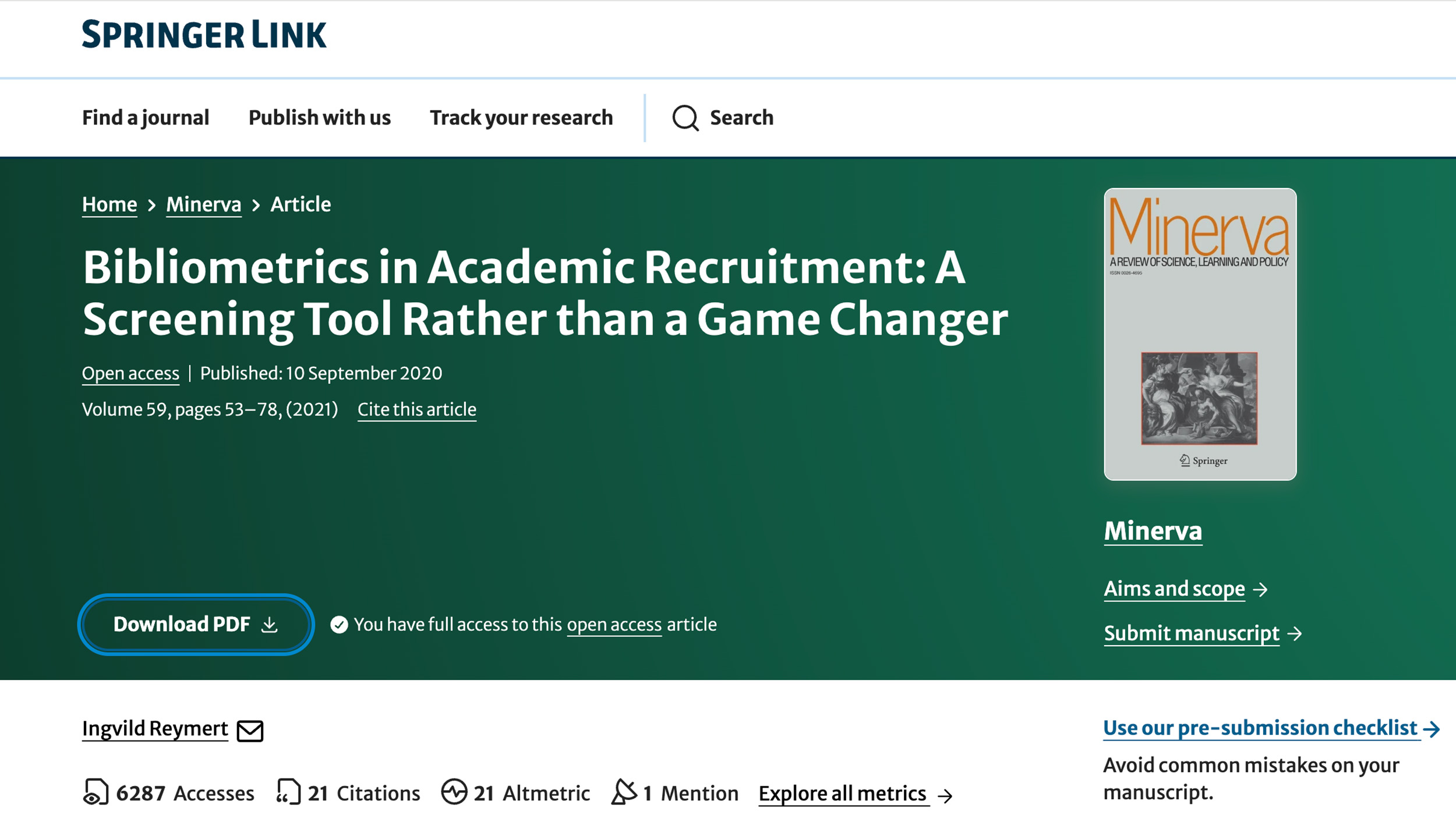Open the Aims and scope link
The height and width of the screenshot is (818, 1456).
(1174, 589)
